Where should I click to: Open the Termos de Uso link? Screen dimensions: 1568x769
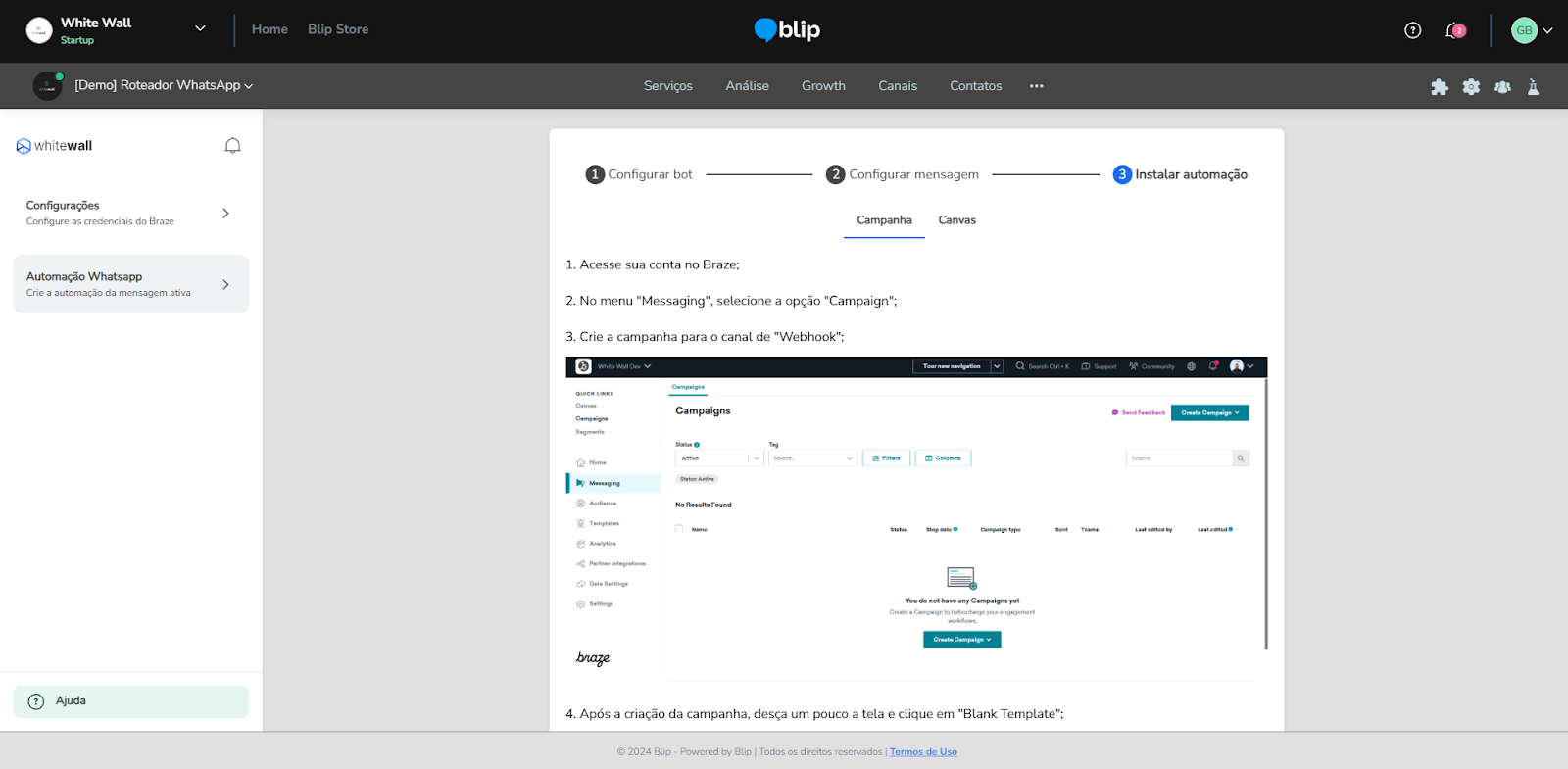coord(923,752)
